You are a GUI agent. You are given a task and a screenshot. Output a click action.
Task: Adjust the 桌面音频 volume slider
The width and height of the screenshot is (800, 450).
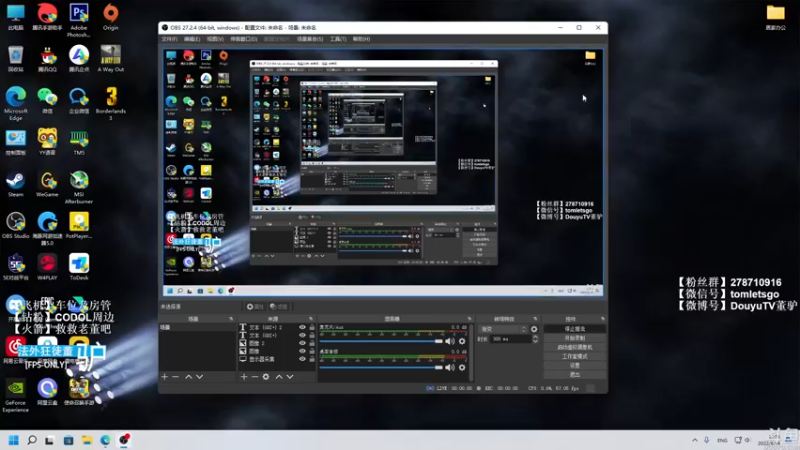point(381,367)
